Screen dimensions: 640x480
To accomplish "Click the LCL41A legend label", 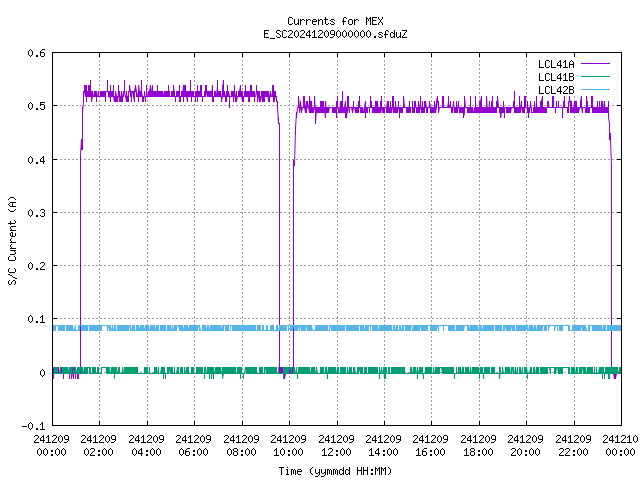I will [556, 64].
